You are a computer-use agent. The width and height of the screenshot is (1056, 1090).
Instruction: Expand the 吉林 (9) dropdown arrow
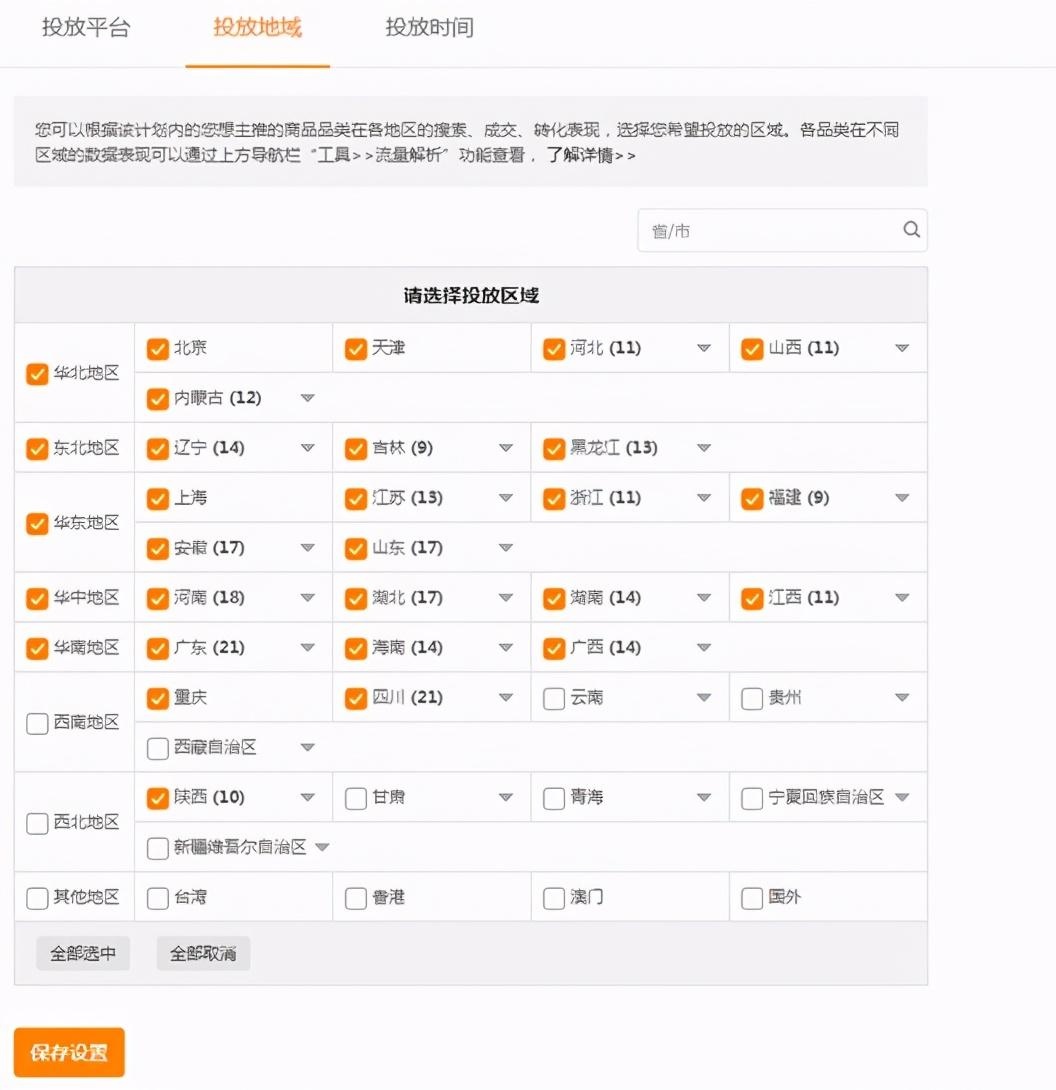click(506, 448)
